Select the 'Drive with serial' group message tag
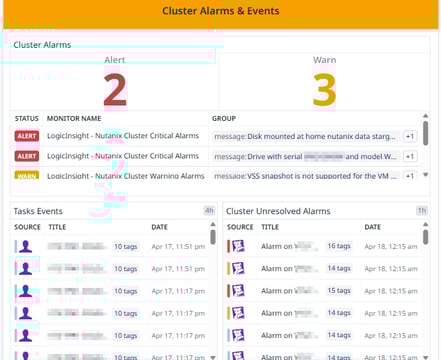Screen dimensions: 441x360 click(x=306, y=156)
